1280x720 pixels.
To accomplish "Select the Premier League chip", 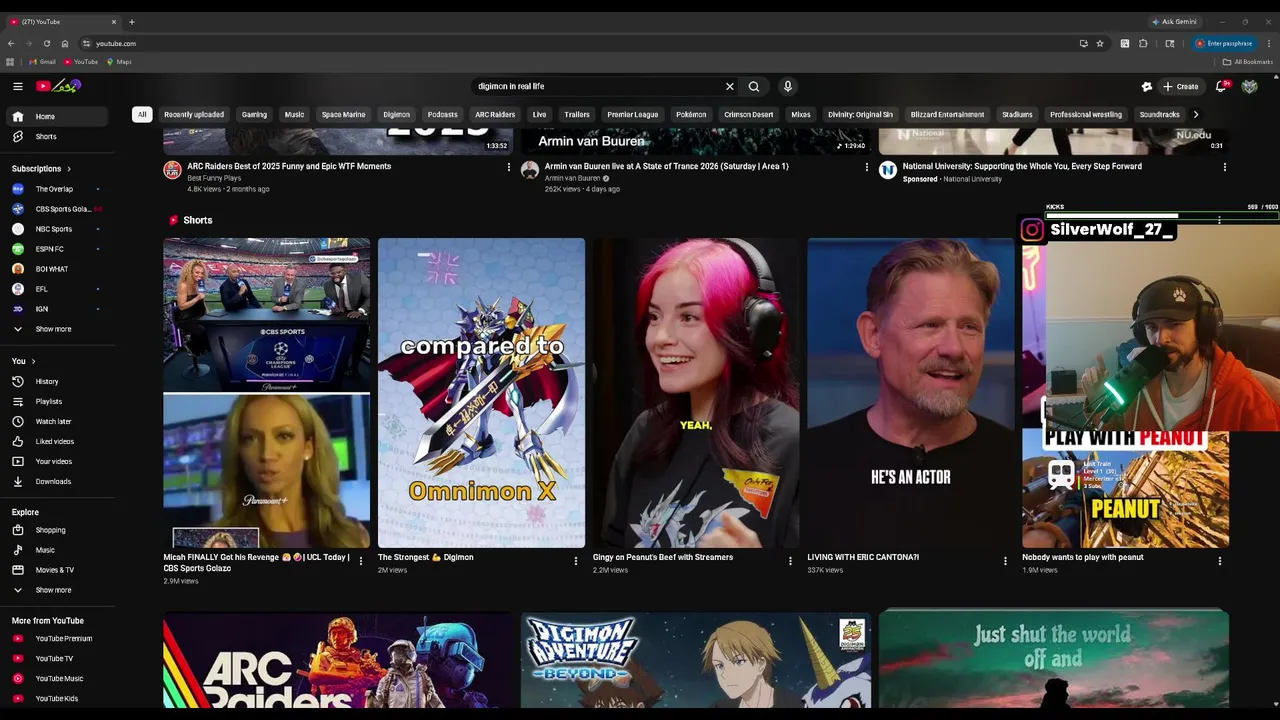I will pyautogui.click(x=632, y=114).
